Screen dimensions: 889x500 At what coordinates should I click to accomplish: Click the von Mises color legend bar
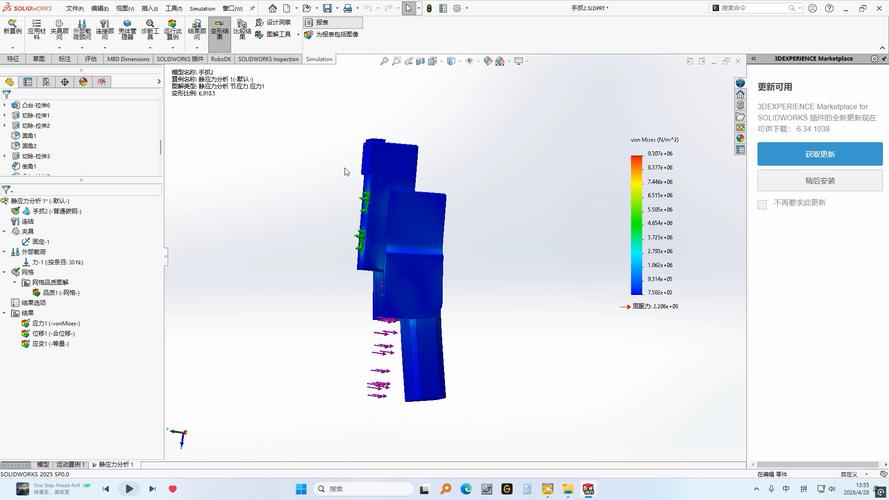(637, 225)
